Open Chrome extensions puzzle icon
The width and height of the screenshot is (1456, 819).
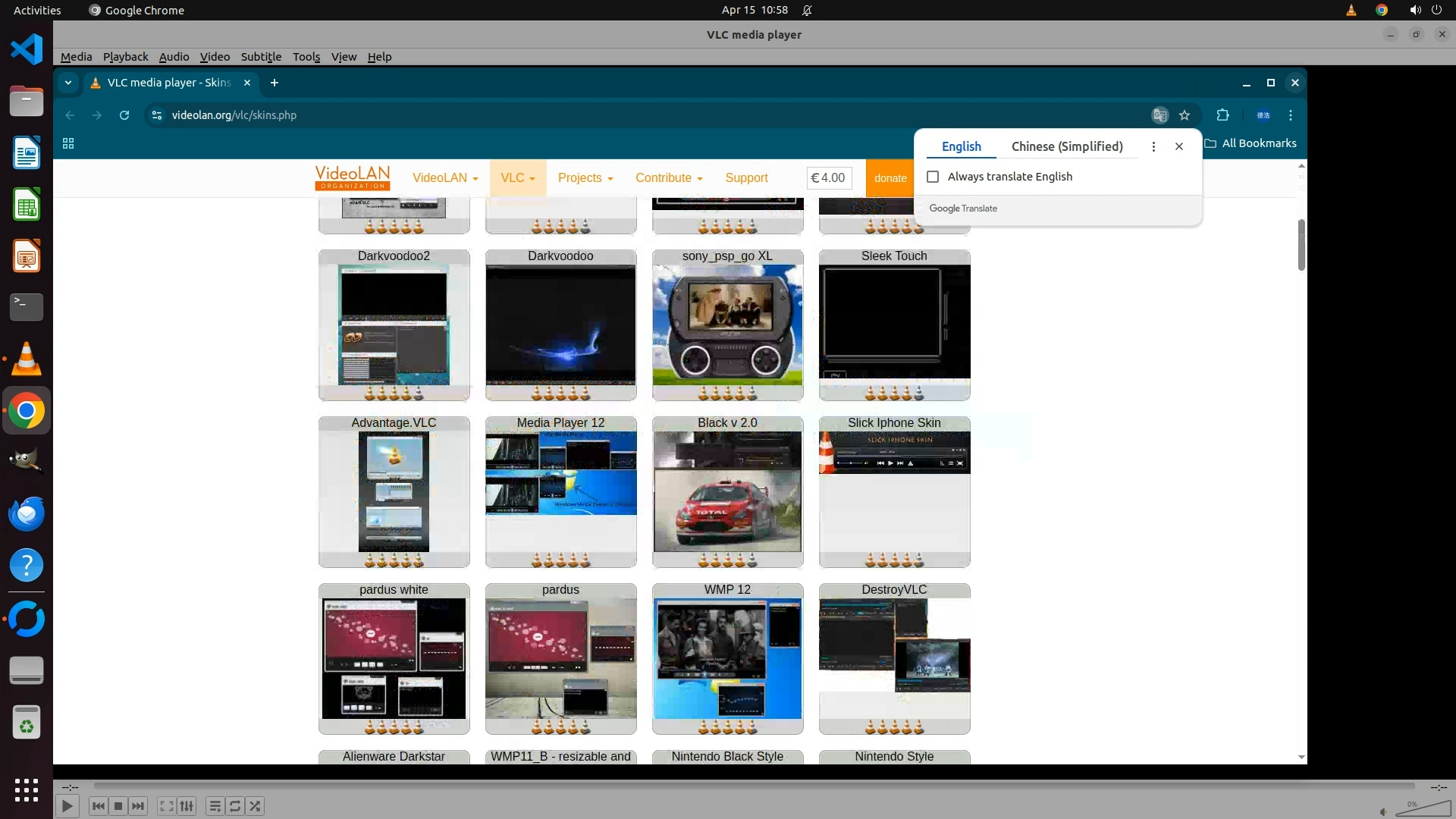pyautogui.click(x=1222, y=115)
